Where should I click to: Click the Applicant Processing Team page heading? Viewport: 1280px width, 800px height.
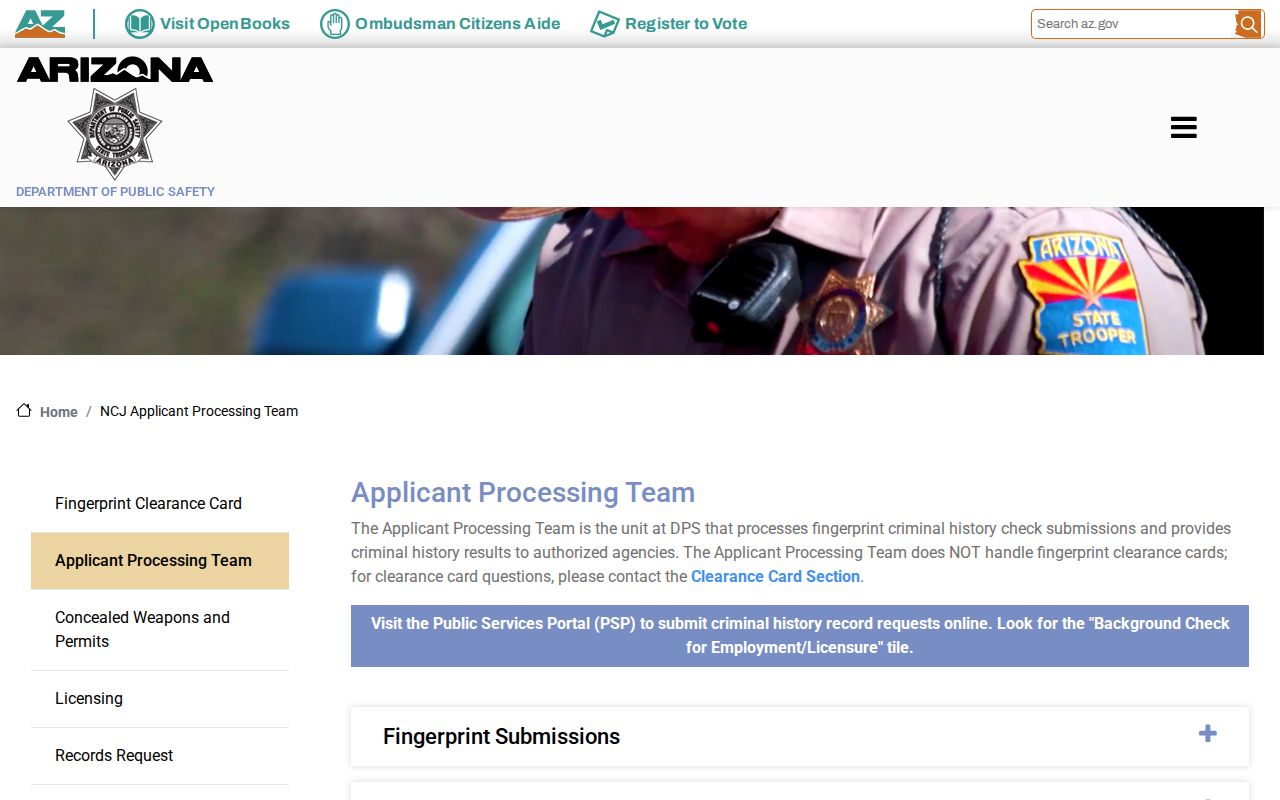click(523, 493)
